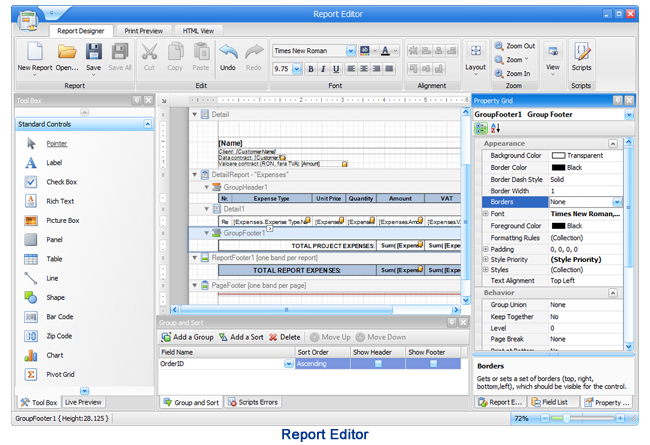Choose the Picture Box control

click(x=31, y=221)
